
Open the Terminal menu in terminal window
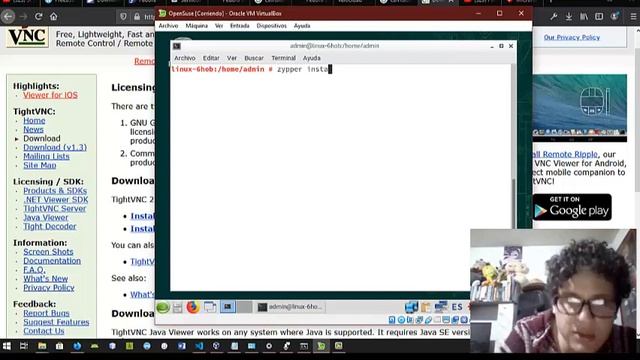[x=283, y=58]
